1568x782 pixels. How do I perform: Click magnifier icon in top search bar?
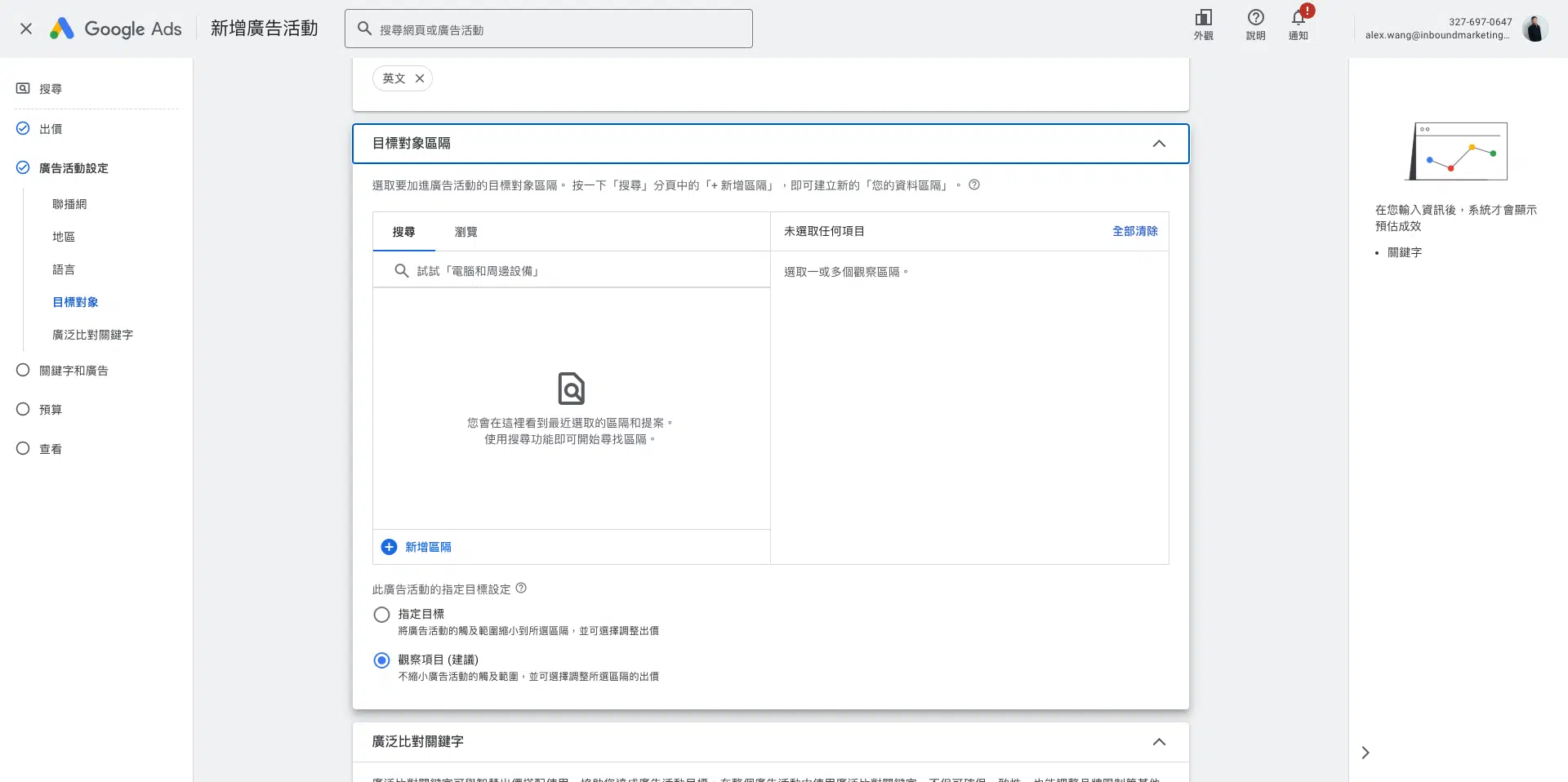(x=364, y=29)
